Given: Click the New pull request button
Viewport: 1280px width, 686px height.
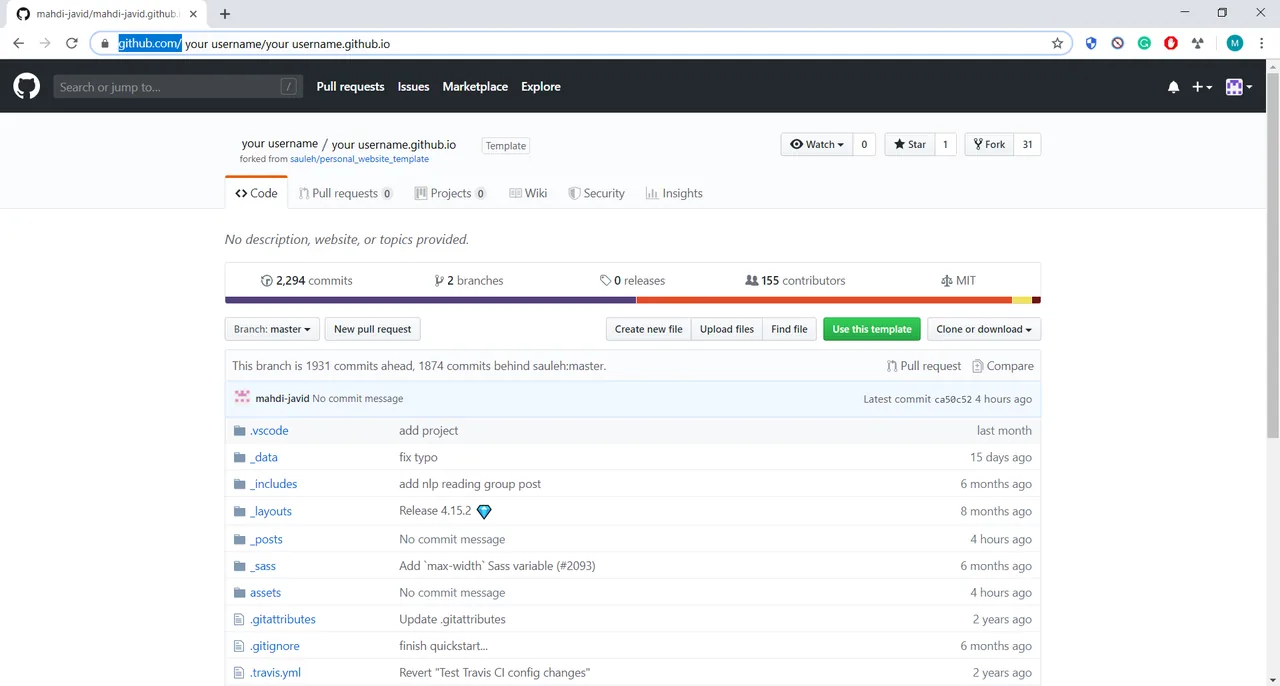Looking at the screenshot, I should coord(372,329).
